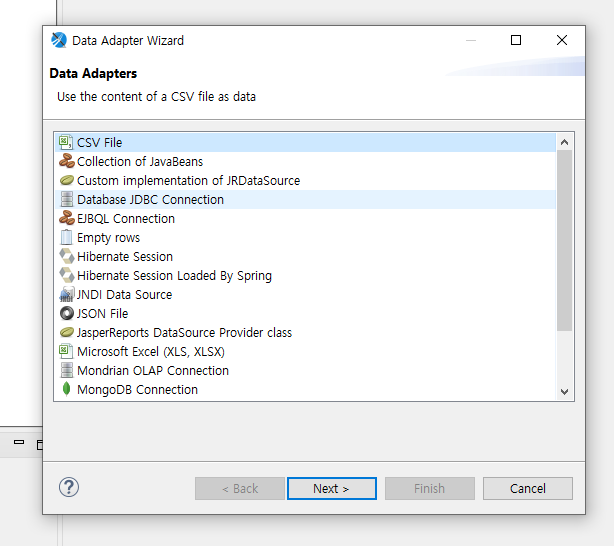This screenshot has height=546, width=614.
Task: Click the Hibernate Session cube icon
Action: [x=67, y=256]
